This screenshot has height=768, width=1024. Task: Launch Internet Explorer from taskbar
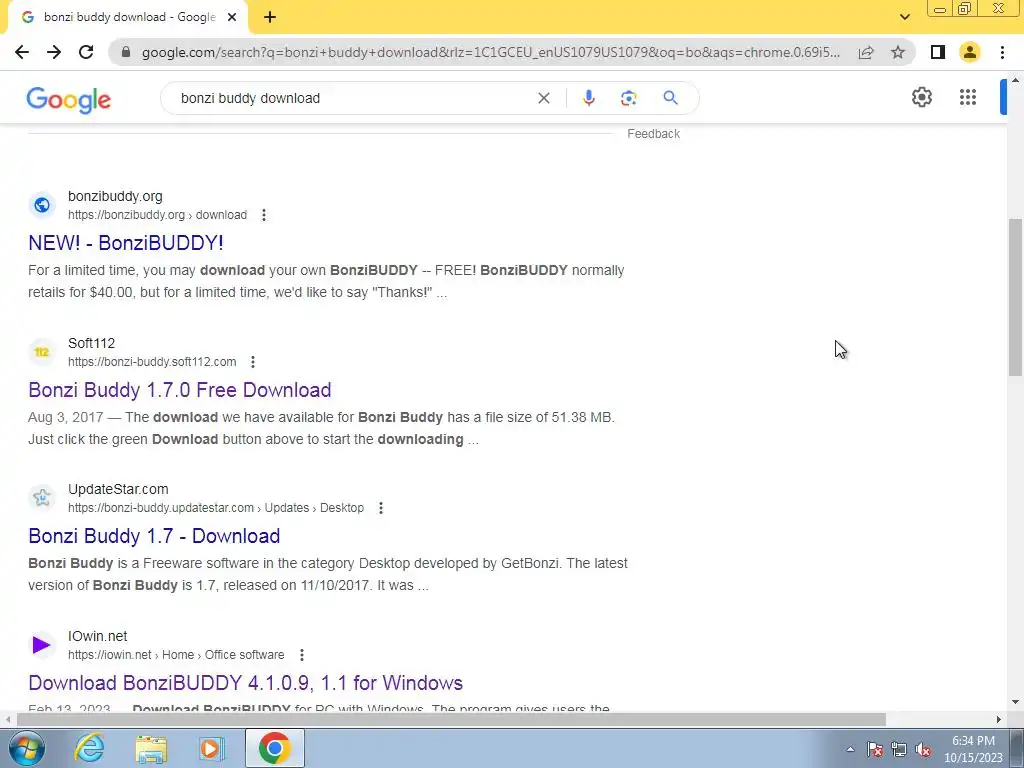click(x=89, y=748)
